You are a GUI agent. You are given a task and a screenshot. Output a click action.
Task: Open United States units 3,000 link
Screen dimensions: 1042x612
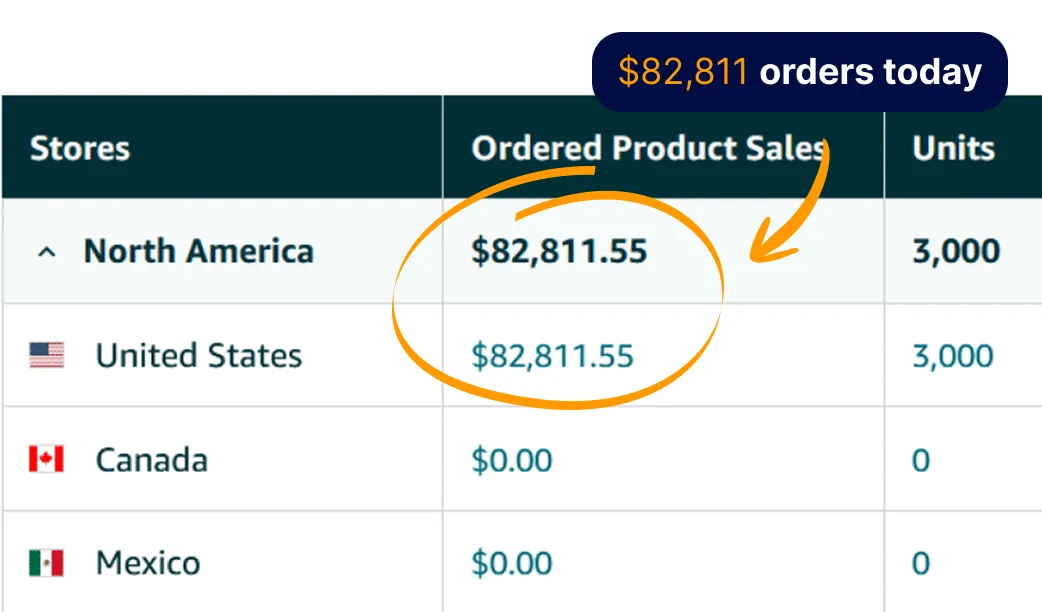[x=953, y=356]
